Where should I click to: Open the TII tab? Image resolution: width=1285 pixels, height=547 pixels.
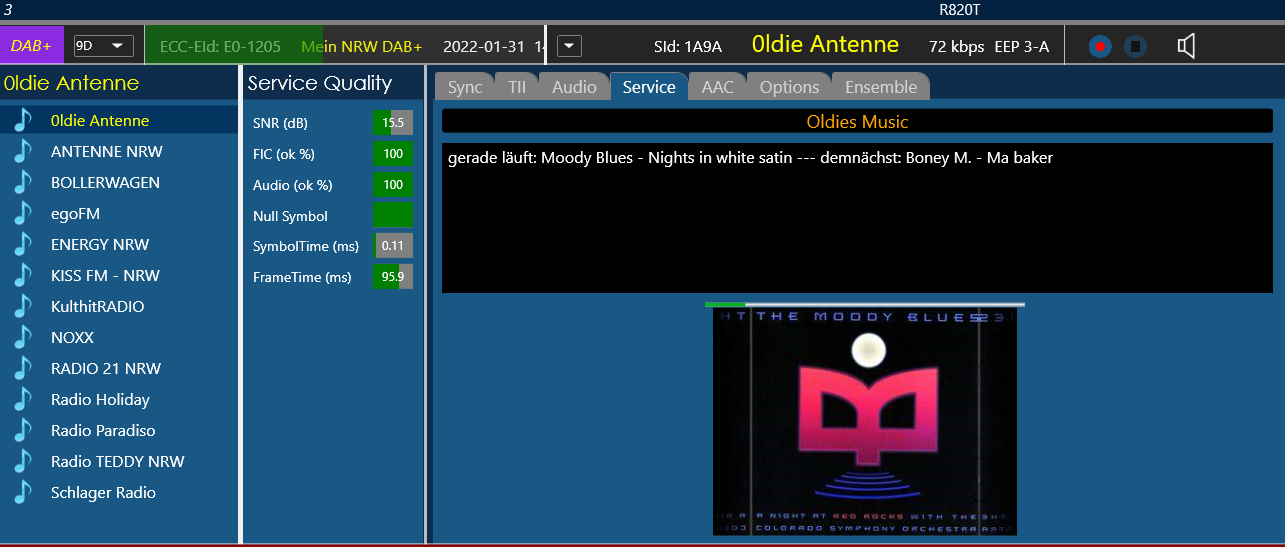pyautogui.click(x=517, y=87)
